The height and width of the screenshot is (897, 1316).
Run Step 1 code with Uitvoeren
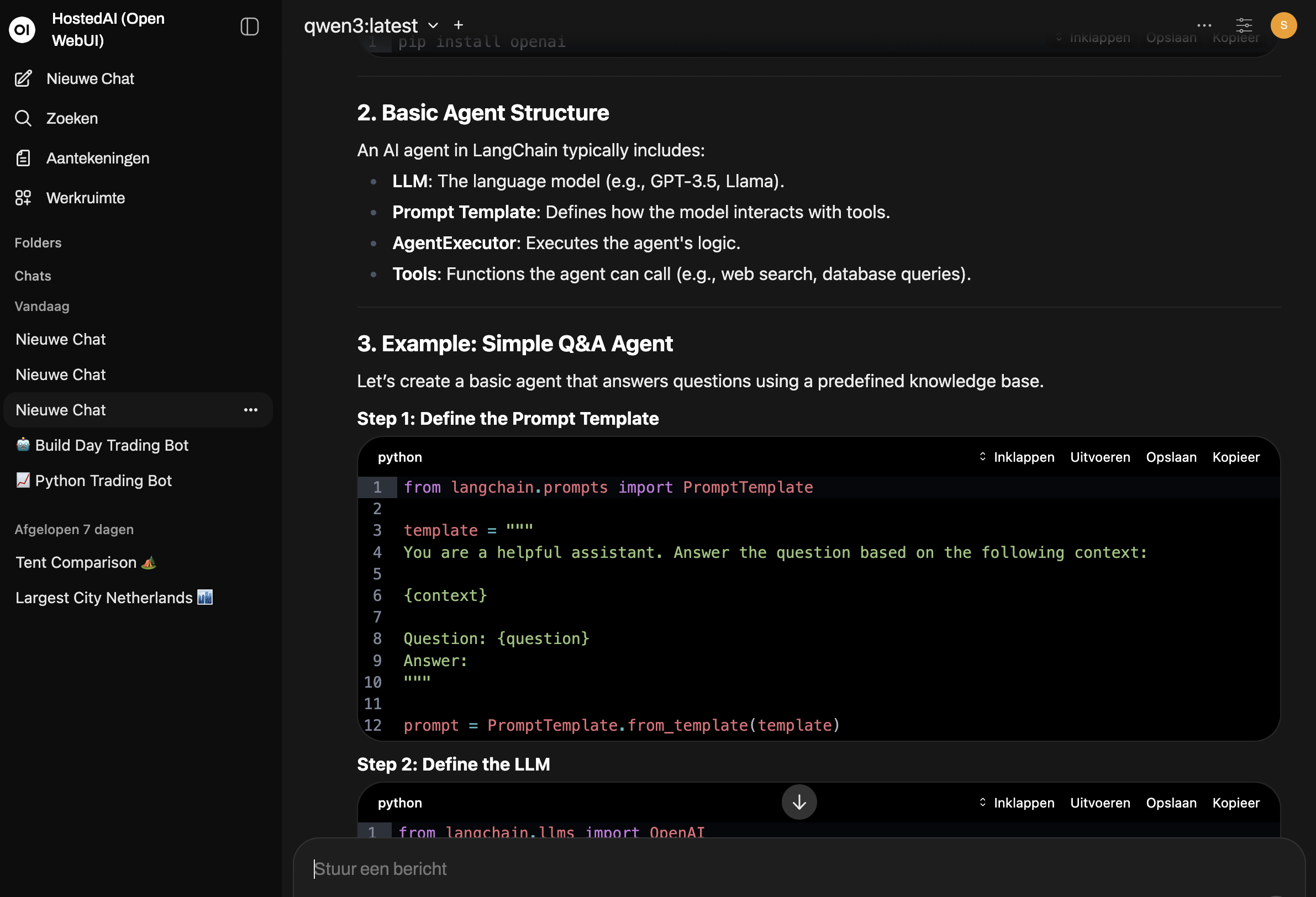[1099, 457]
